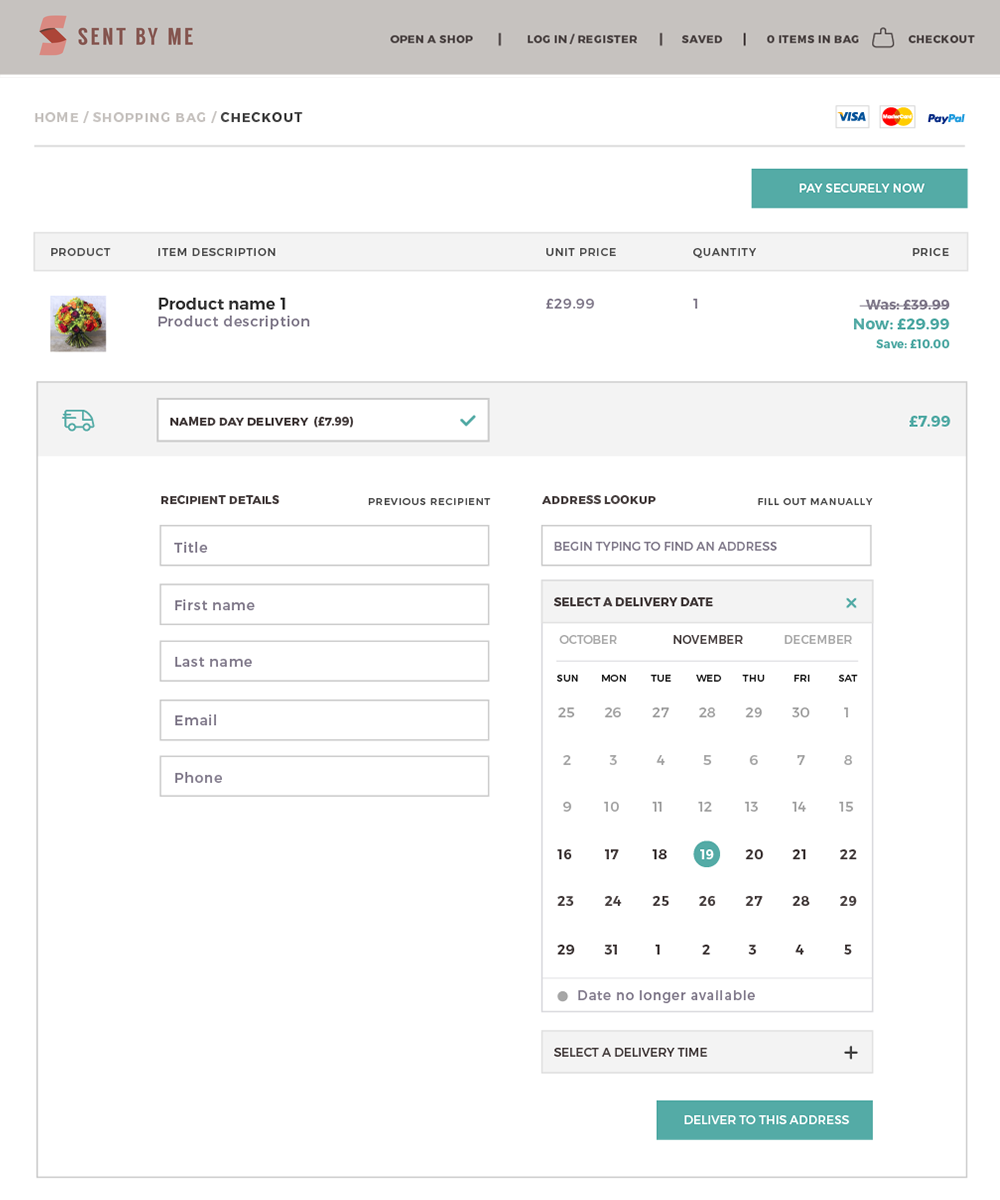Open the Title dropdown field
1000x1200 pixels.
point(324,547)
